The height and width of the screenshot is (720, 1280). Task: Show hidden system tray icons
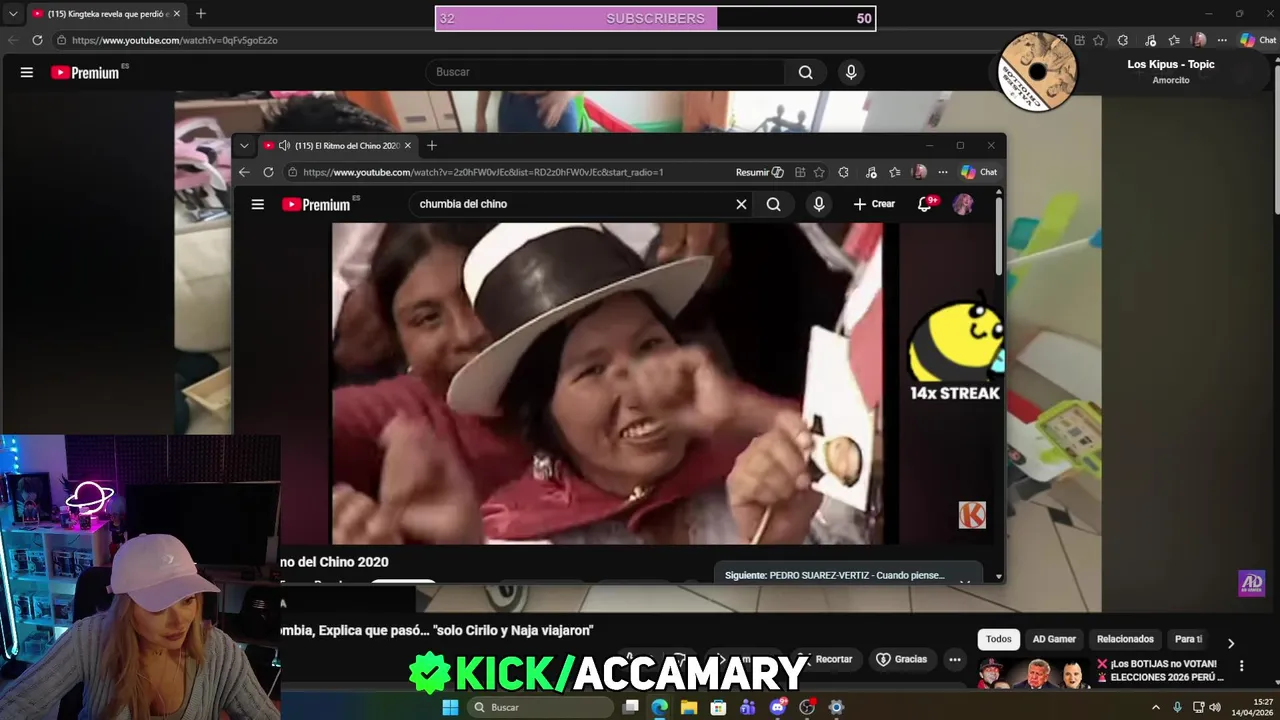click(x=1156, y=707)
